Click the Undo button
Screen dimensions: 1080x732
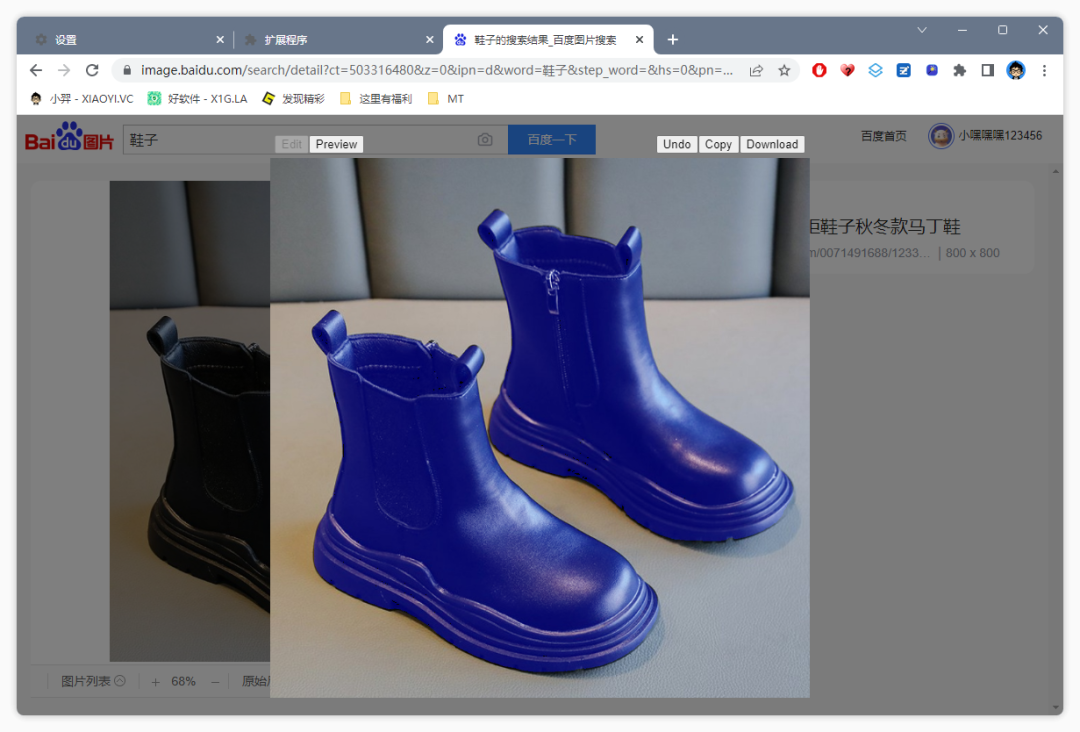click(677, 144)
